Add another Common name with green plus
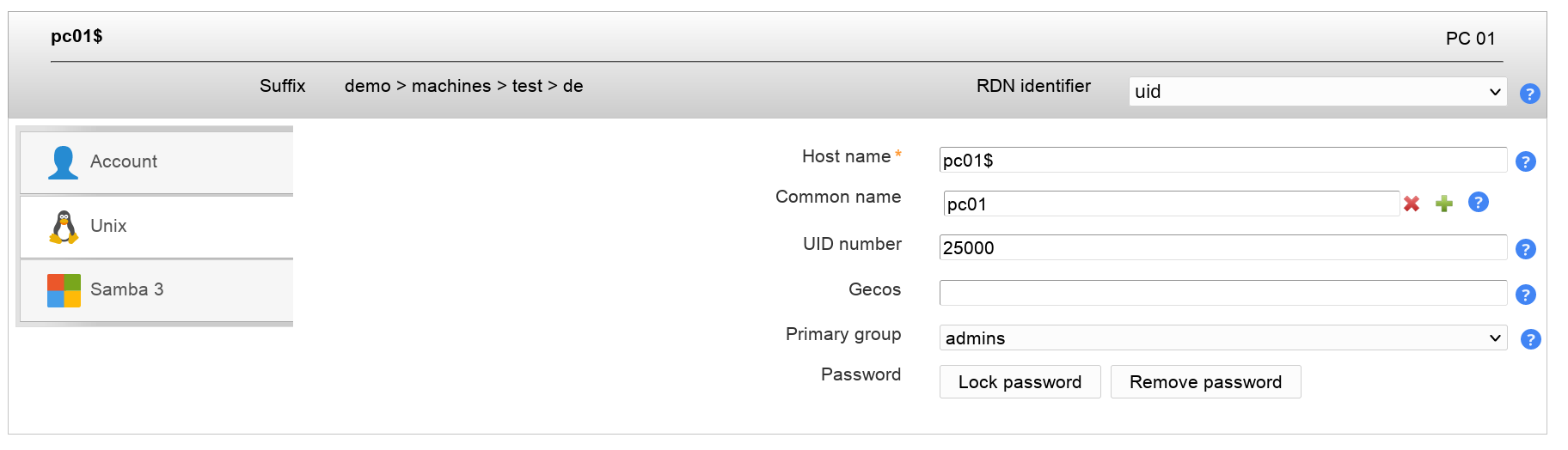Screen dimensions: 1568x450 [1444, 204]
